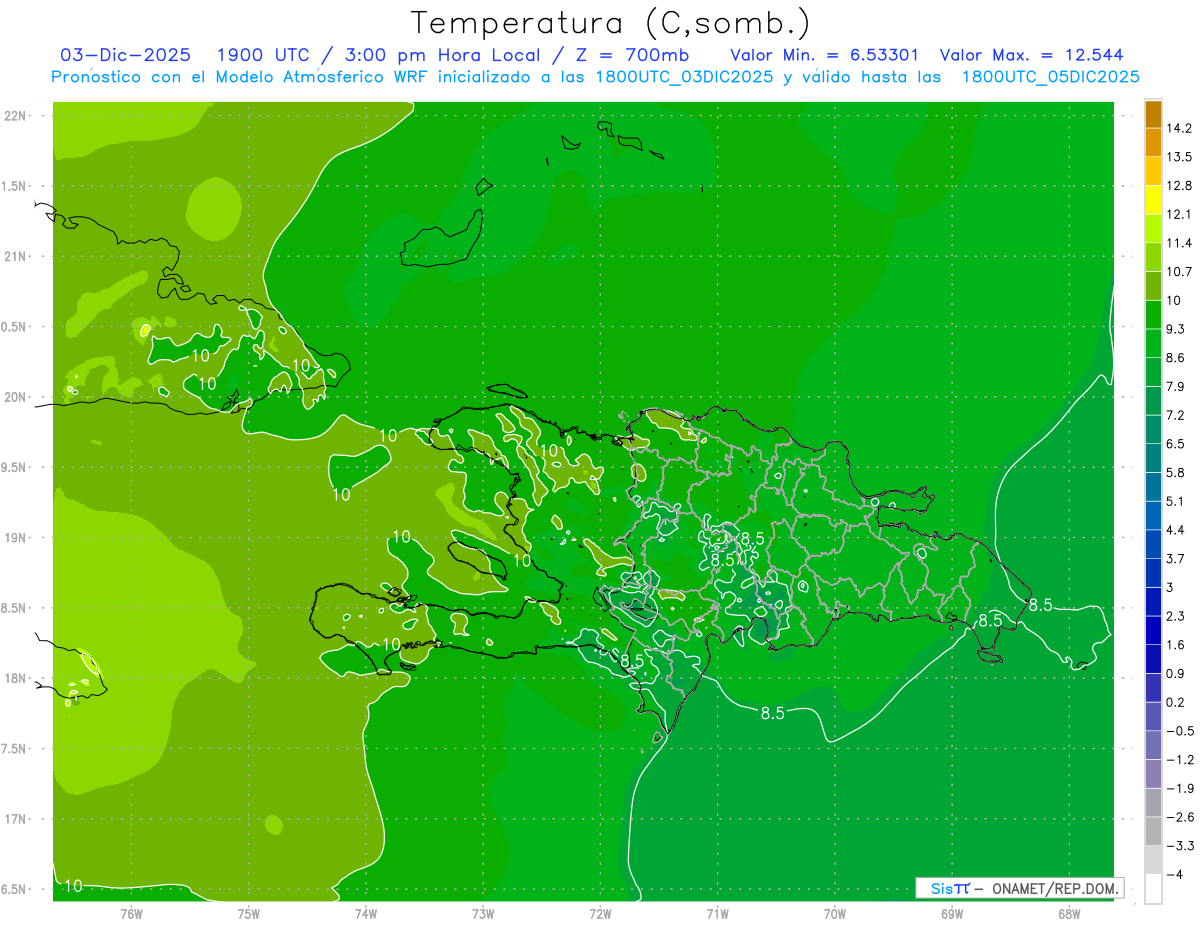Screen dimensions: 1200x927
Task: Click contour label "10" near 6.5N axis label
Action: 74,886
